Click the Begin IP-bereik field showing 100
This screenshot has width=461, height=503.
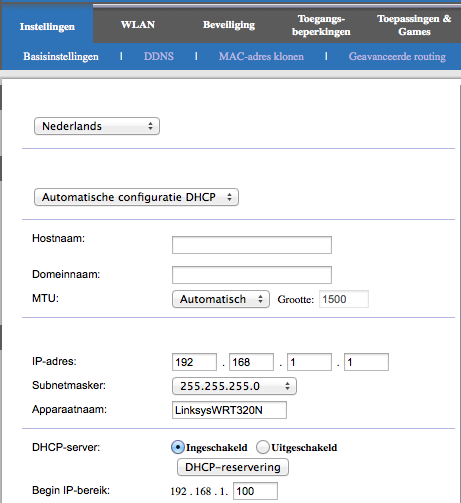255,491
